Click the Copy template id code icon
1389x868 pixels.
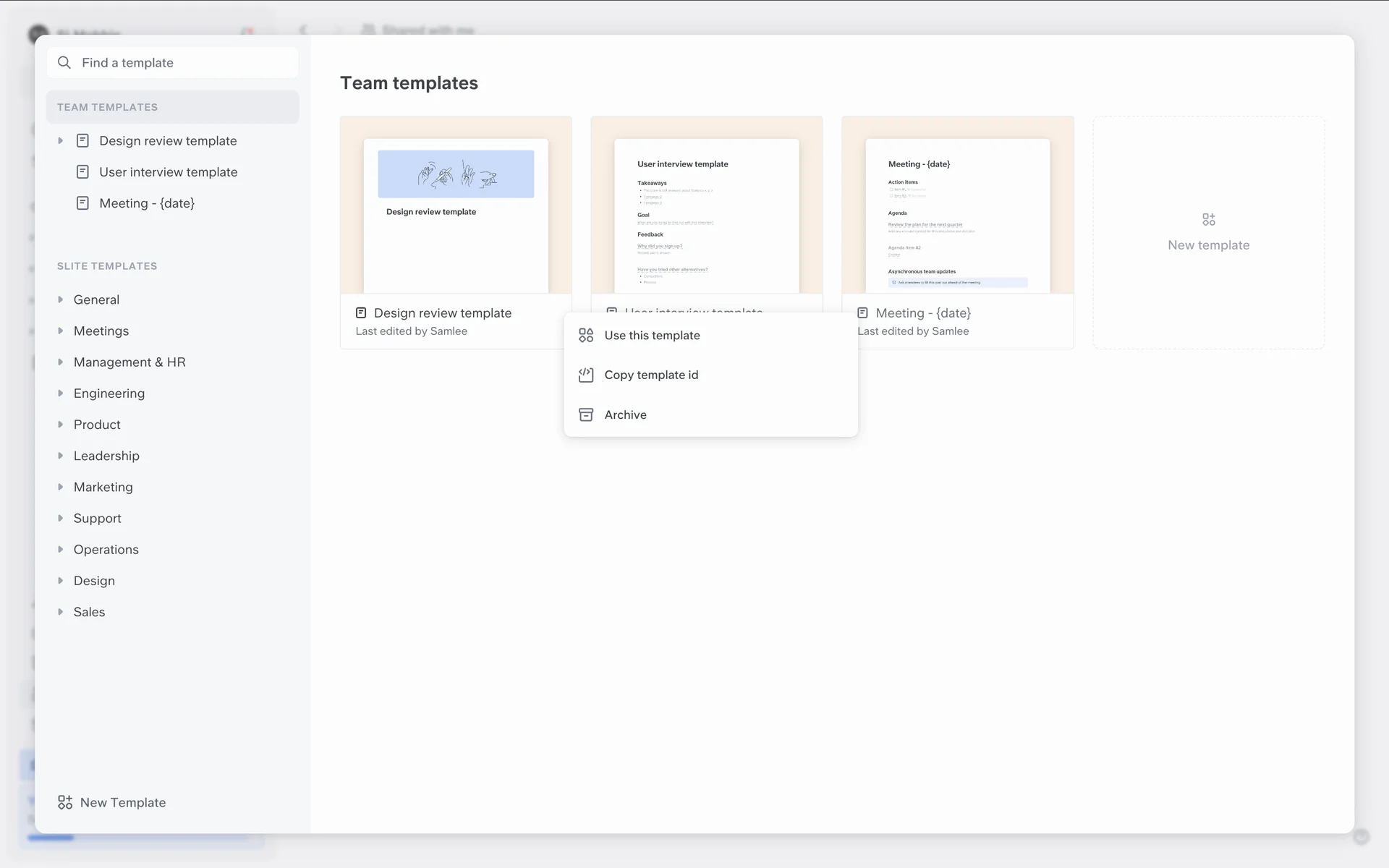[586, 375]
